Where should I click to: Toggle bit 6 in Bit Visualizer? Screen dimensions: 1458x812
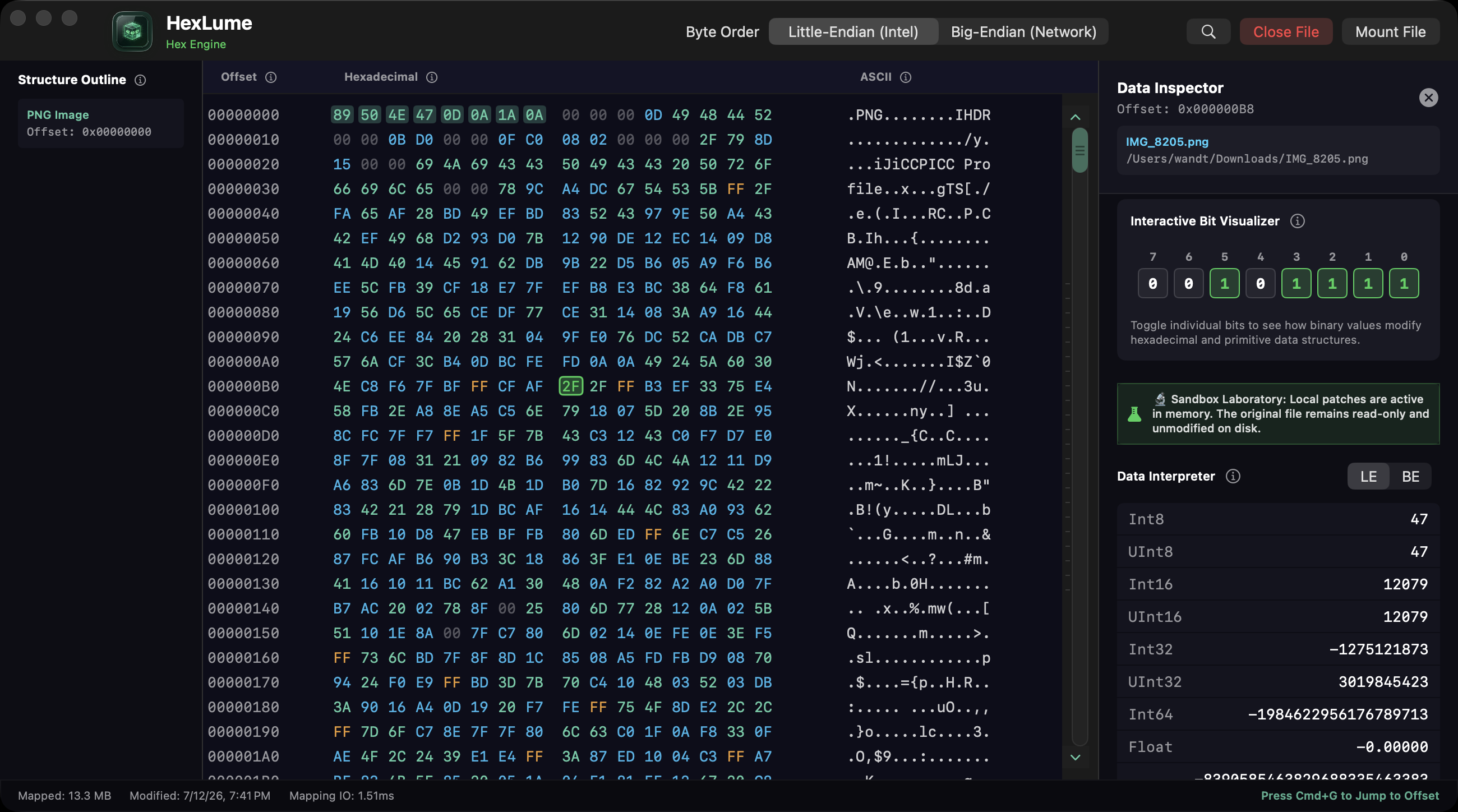pos(1189,284)
